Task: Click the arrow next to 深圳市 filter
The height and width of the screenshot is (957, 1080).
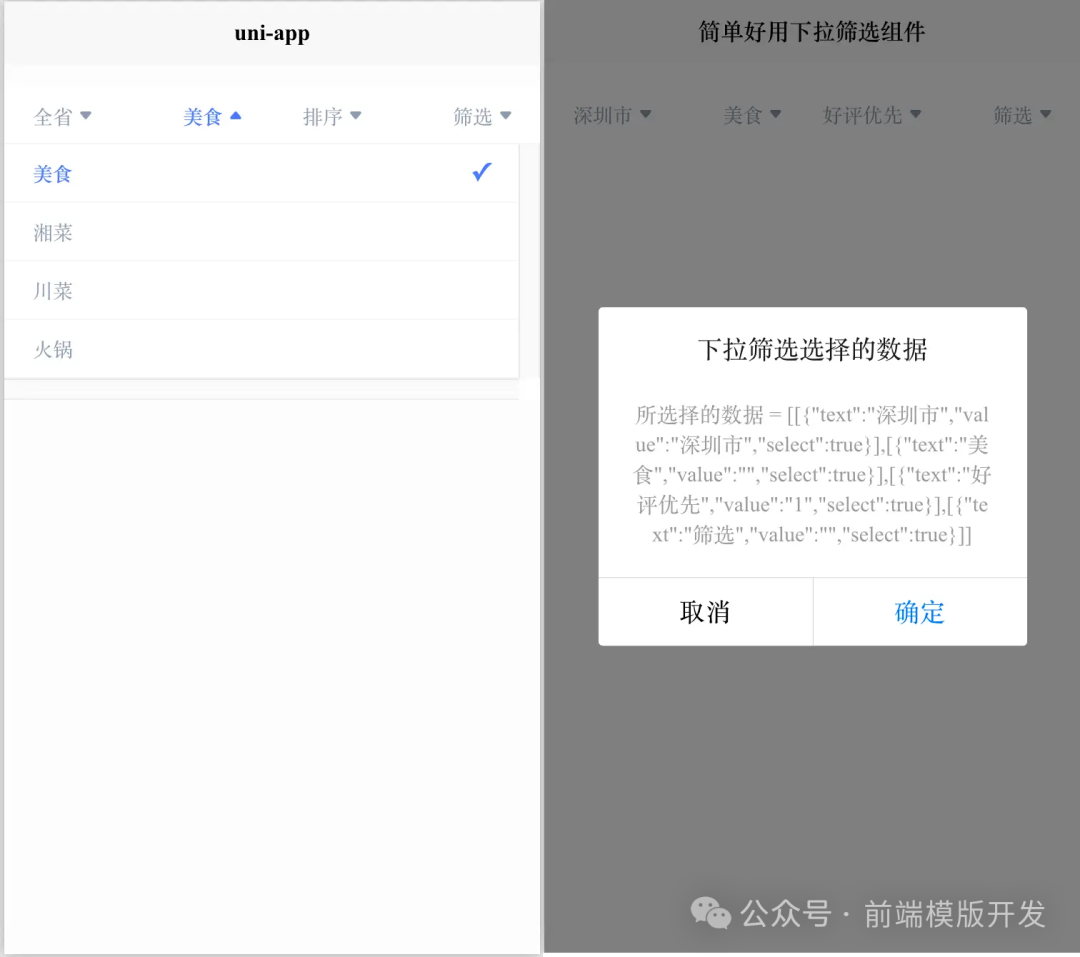Action: point(647,114)
